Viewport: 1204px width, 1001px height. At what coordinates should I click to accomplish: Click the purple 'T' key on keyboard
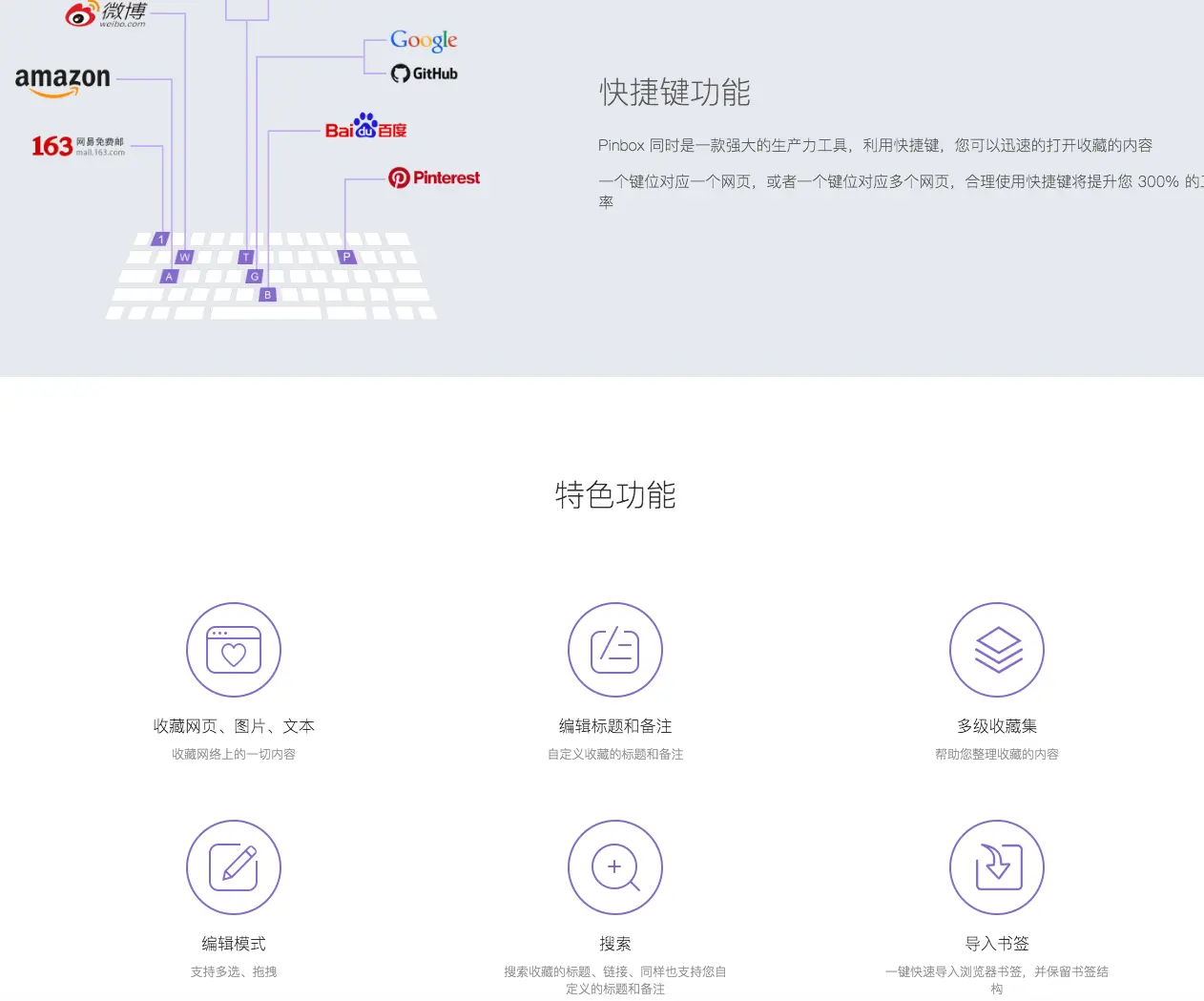pyautogui.click(x=246, y=257)
